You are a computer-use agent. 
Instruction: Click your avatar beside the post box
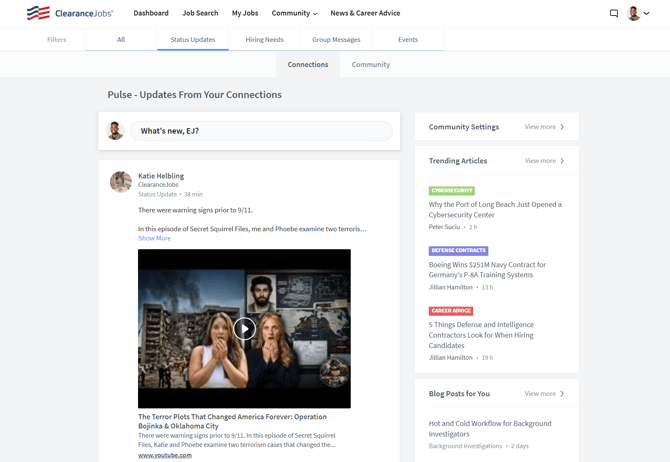tap(115, 131)
